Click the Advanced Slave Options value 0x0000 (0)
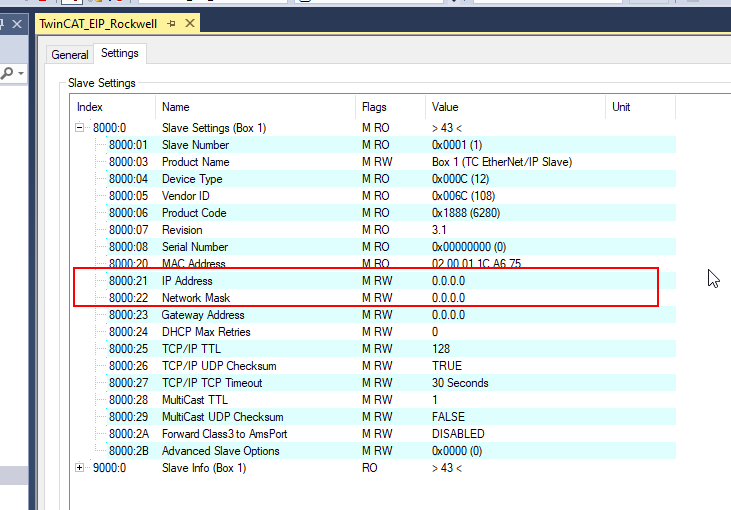This screenshot has width=731, height=510. click(457, 451)
